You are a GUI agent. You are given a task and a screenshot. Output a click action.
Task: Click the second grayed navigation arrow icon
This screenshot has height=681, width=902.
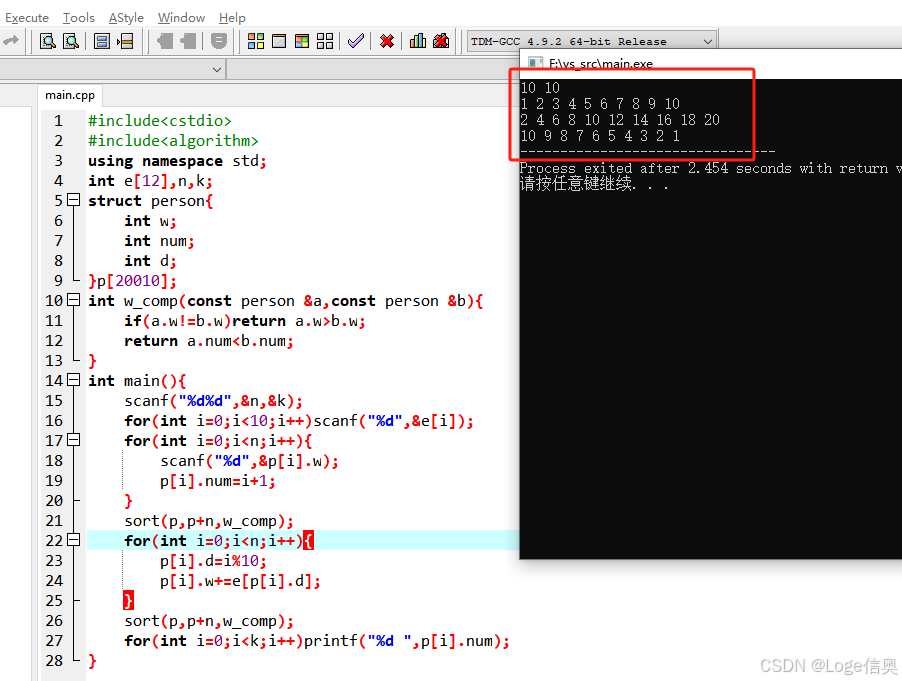(x=188, y=41)
